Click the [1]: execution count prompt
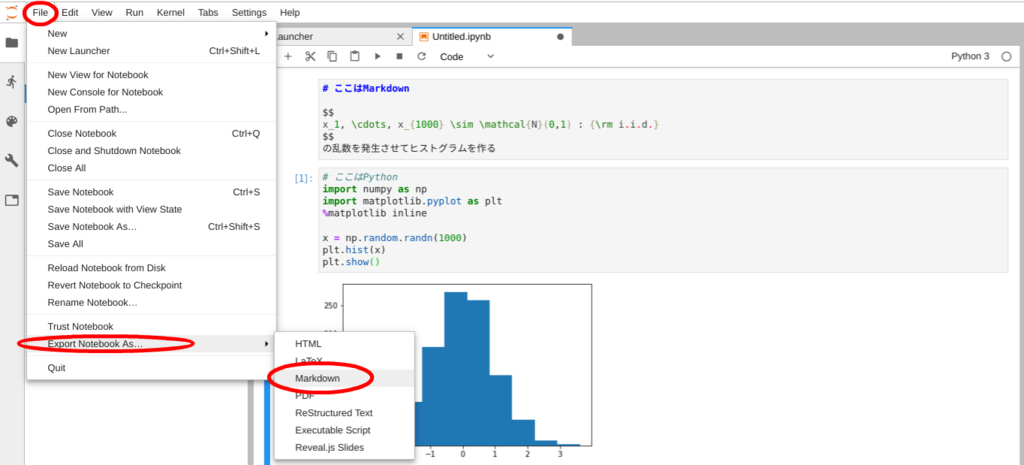This screenshot has width=1024, height=465. pyautogui.click(x=304, y=178)
